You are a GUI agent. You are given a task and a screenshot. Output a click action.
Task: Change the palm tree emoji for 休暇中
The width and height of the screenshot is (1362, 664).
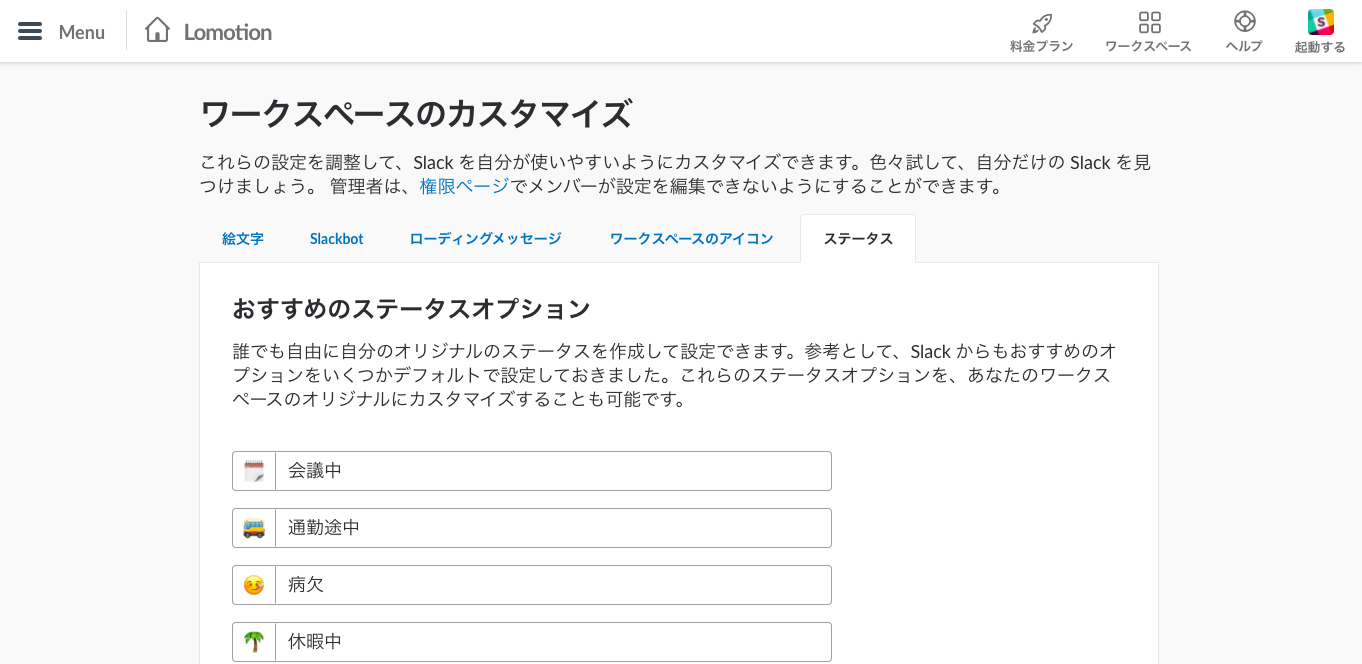pyautogui.click(x=254, y=642)
